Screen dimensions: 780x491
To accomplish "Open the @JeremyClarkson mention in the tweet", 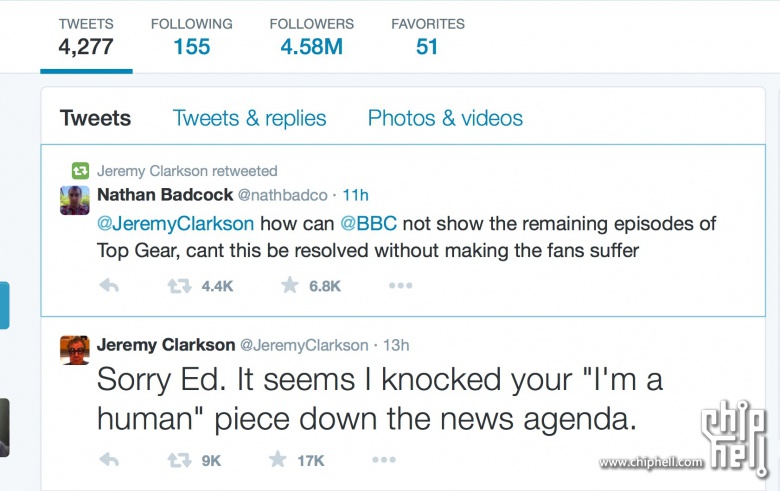I will 175,224.
